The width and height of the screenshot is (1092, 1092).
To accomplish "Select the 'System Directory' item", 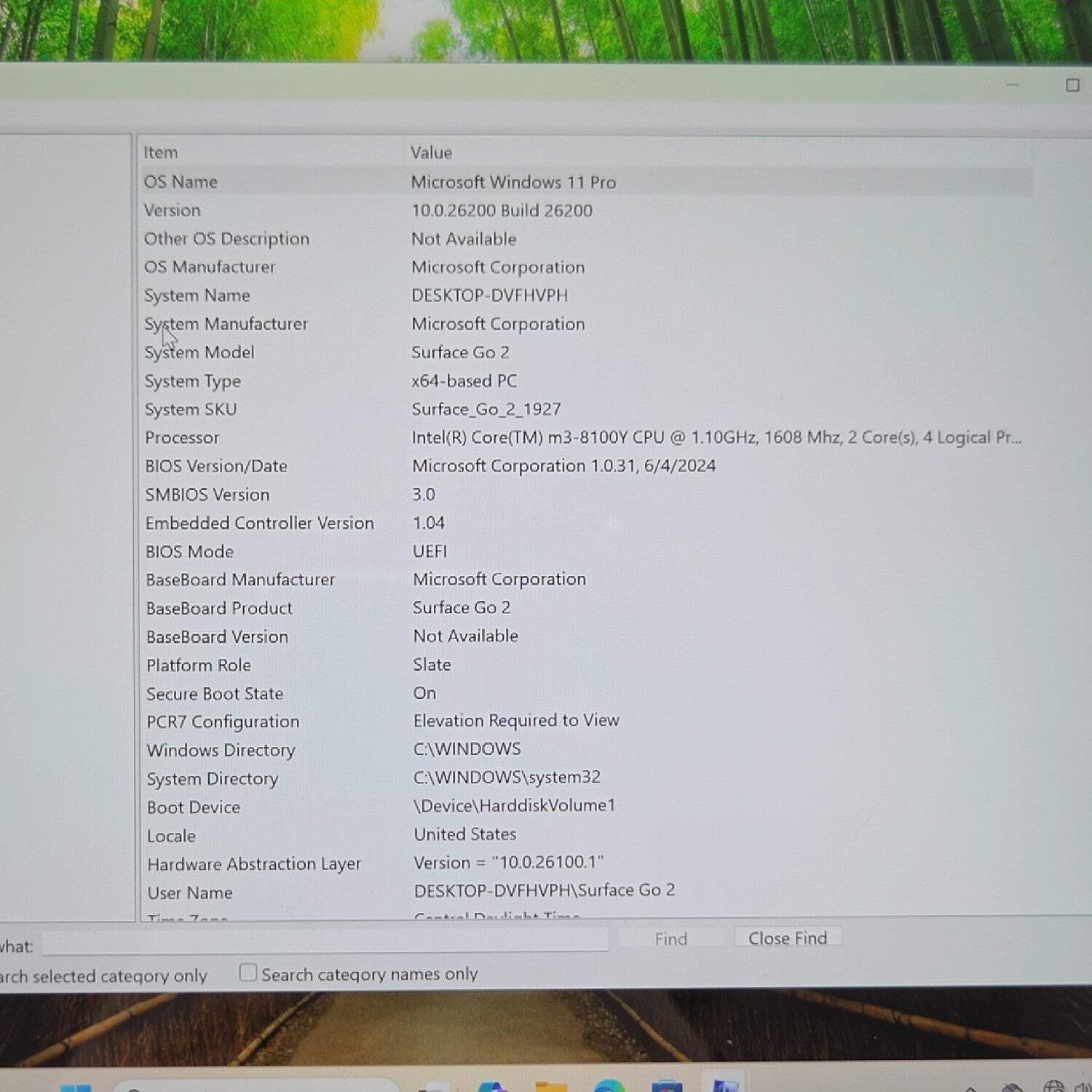I will [213, 780].
